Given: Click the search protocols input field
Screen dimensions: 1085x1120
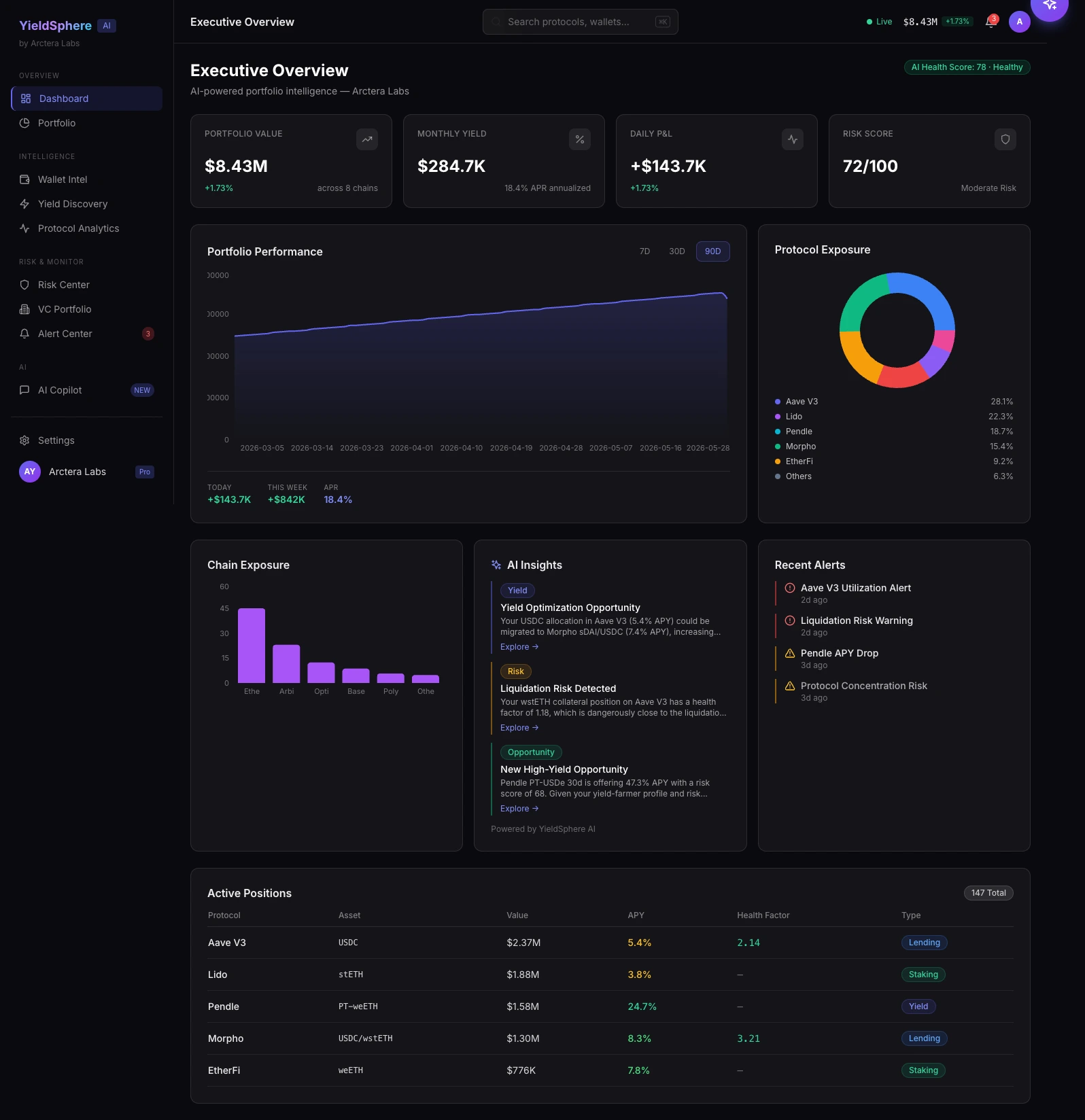Looking at the screenshot, I should [581, 22].
